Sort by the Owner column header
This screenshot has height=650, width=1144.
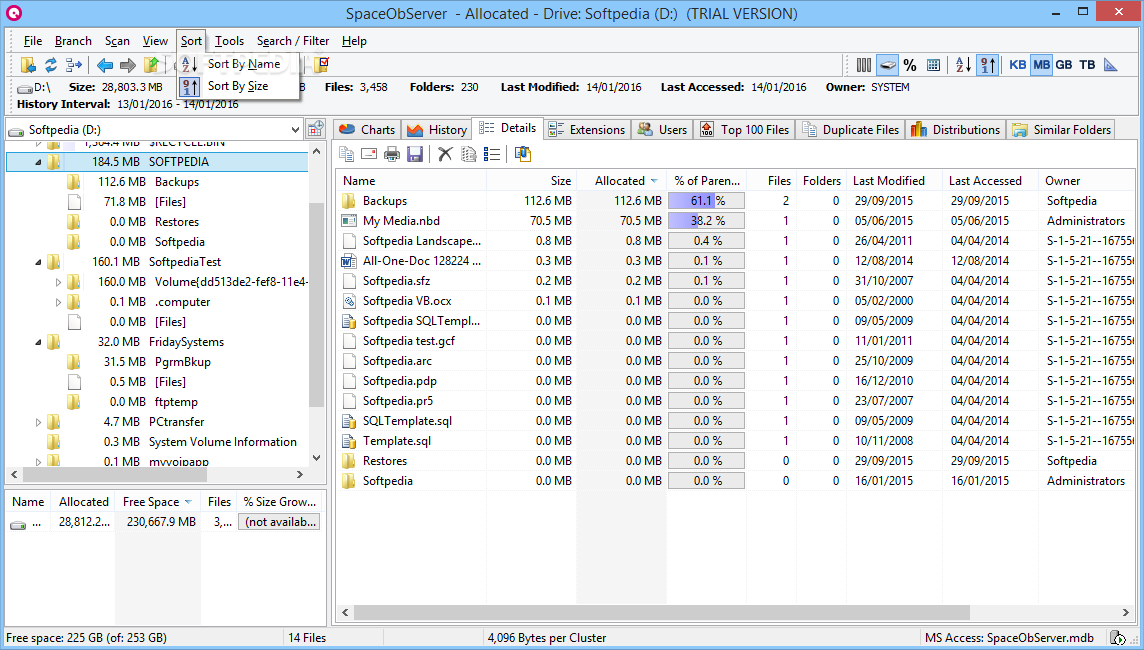(x=1086, y=181)
